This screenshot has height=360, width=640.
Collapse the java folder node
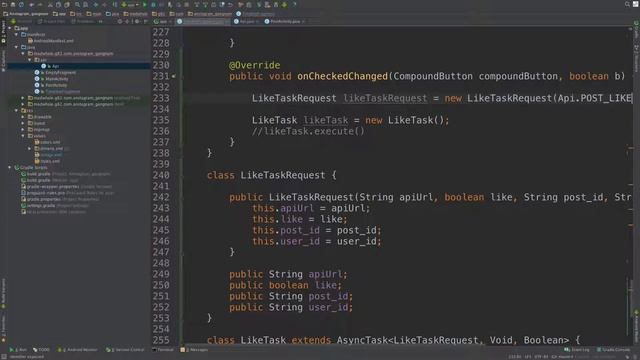(x=16, y=47)
